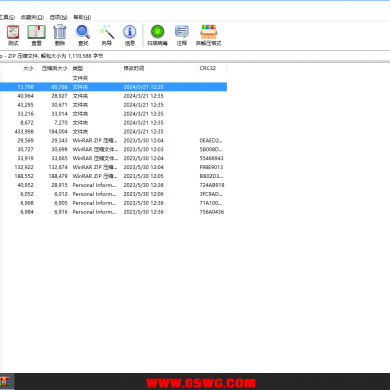Select the WinRAR archive row sized 30,727
Viewport: 390px width, 390px height.
tap(113, 149)
